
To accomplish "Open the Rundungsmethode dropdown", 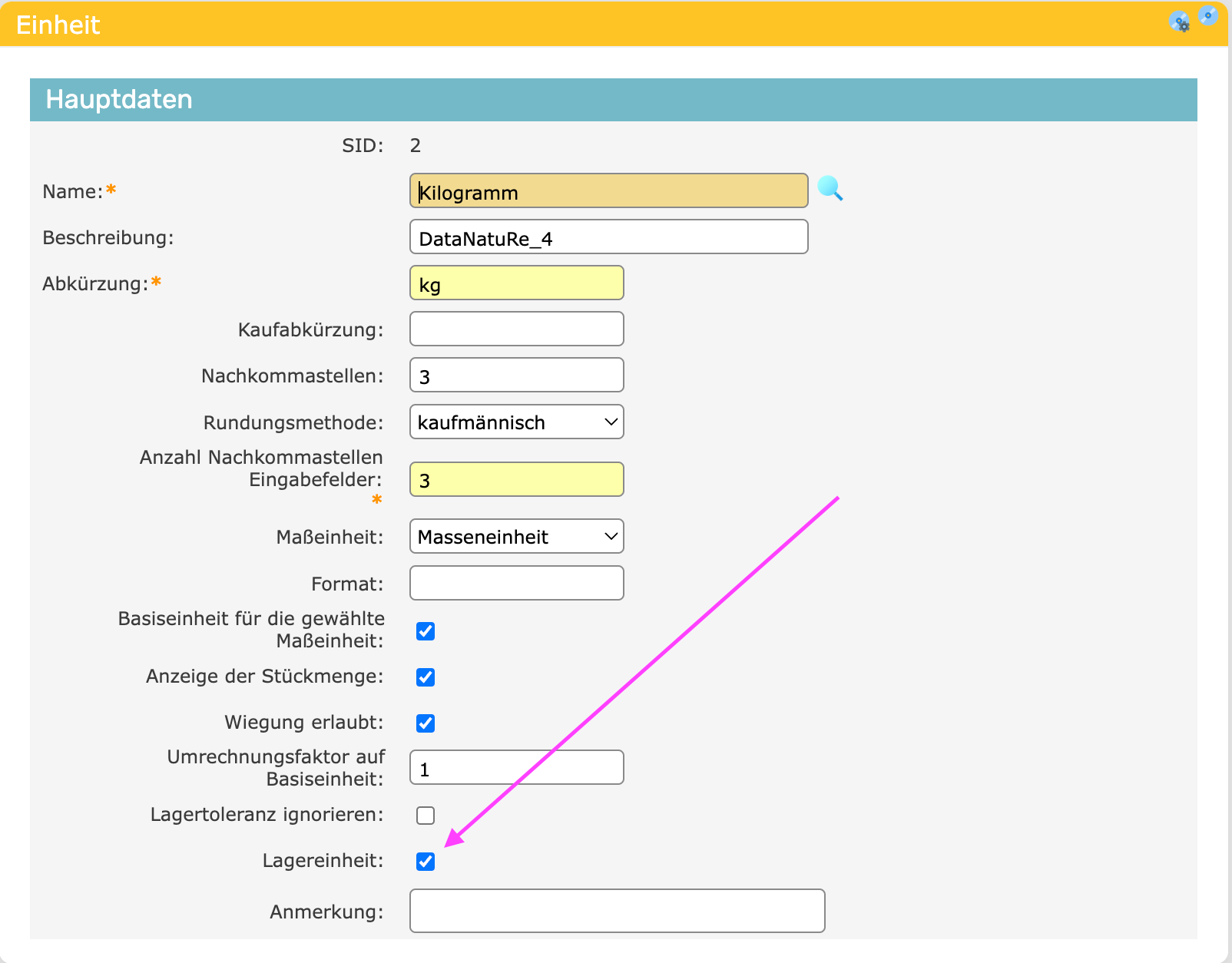I will click(516, 422).
